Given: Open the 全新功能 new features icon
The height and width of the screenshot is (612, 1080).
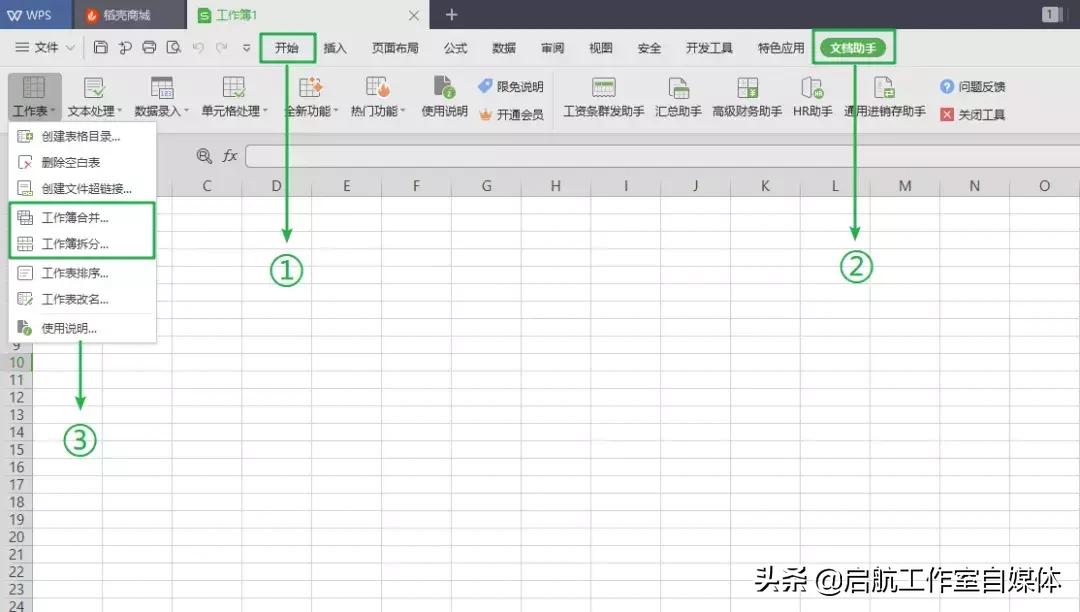Looking at the screenshot, I should (x=310, y=97).
